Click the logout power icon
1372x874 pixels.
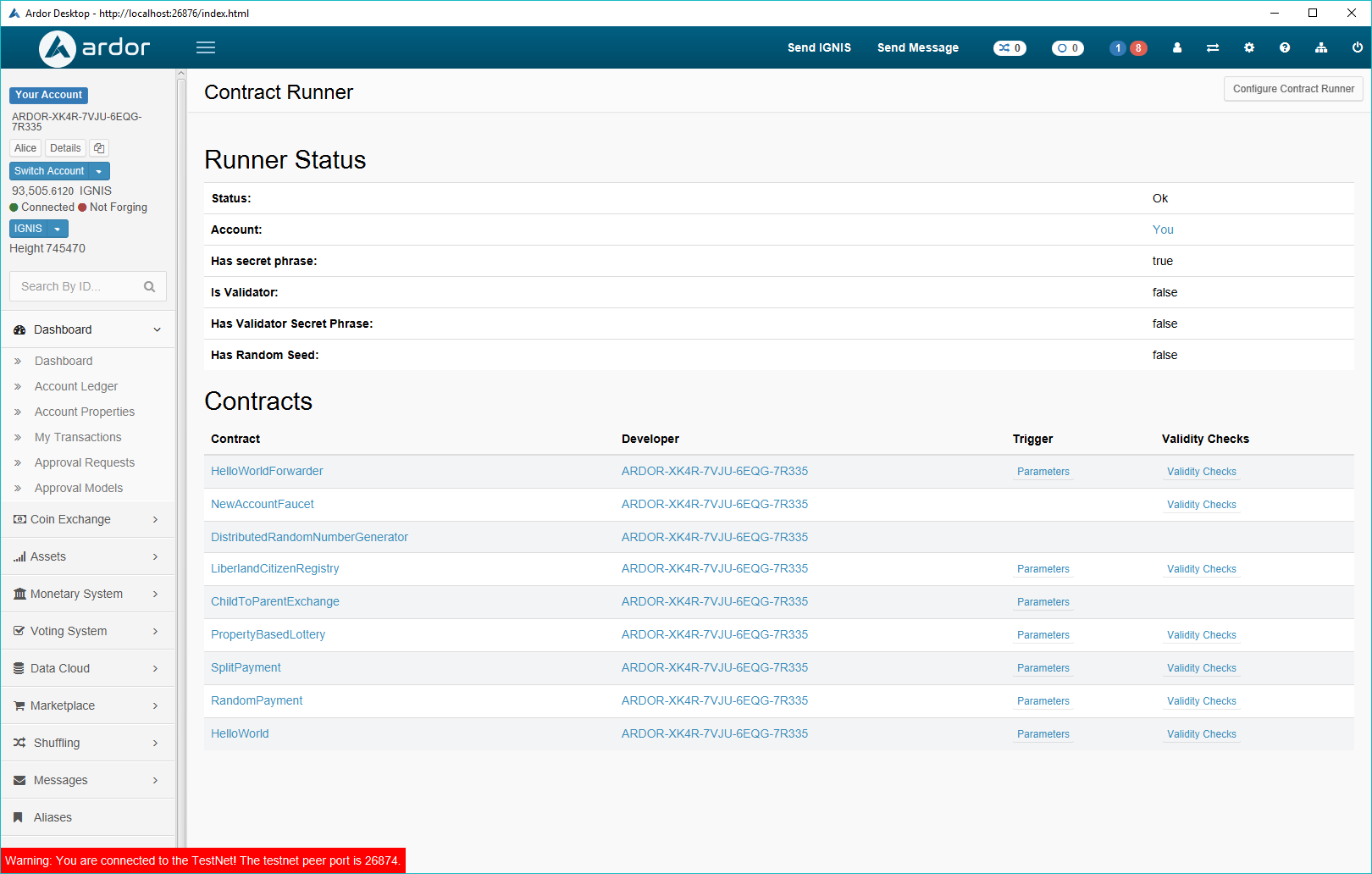[x=1357, y=48]
